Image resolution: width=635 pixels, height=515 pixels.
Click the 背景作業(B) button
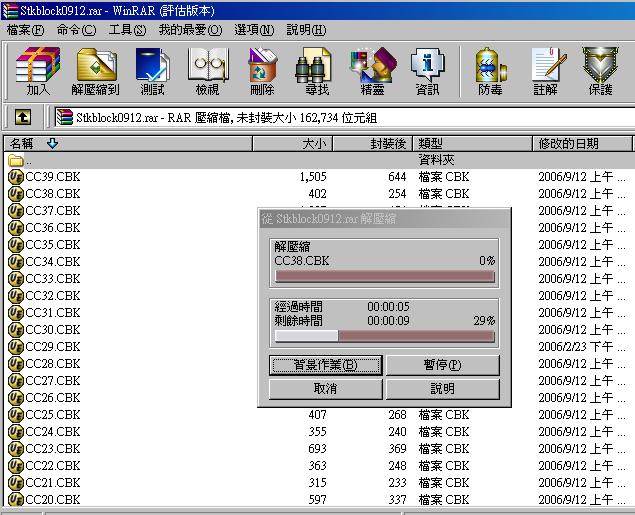[x=326, y=365]
